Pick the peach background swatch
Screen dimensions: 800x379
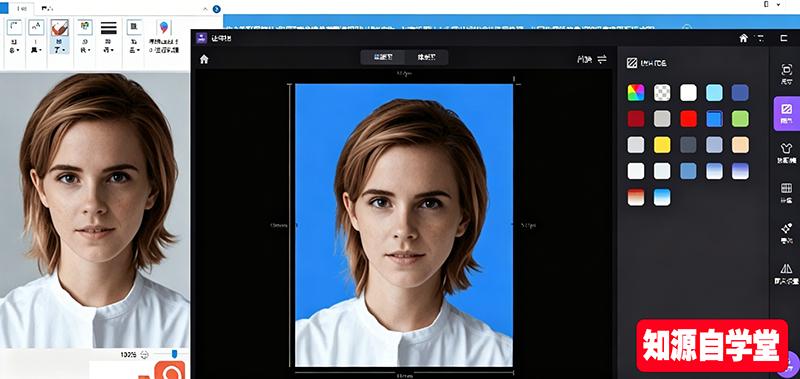tap(740, 145)
